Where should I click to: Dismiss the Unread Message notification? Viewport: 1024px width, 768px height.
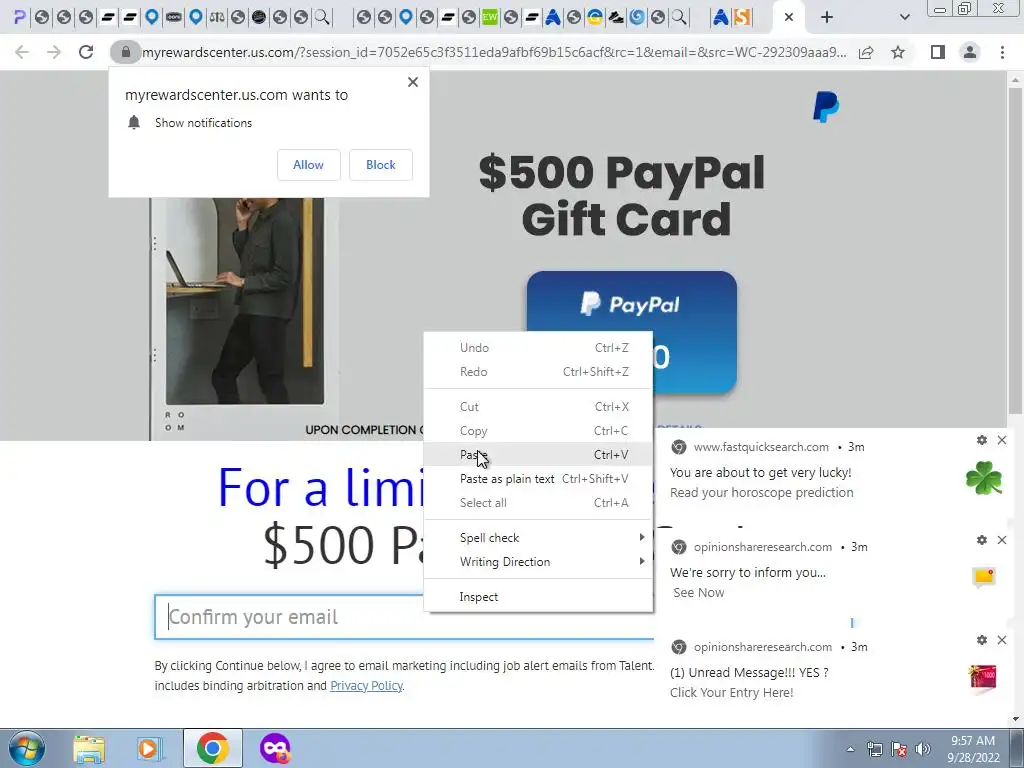1002,640
